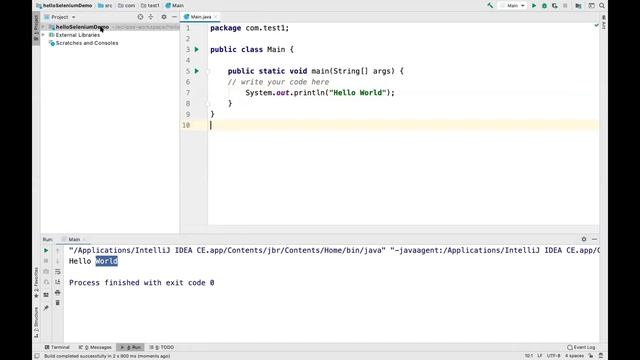The image size is (640, 360).
Task: Click the src folder breadcrumb
Action: coord(105,6)
